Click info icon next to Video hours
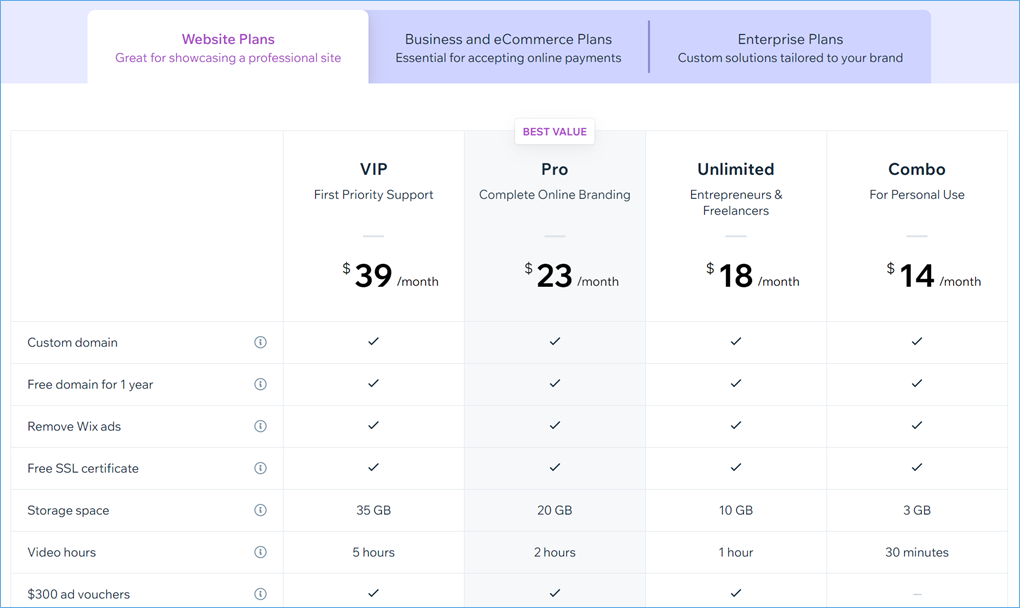Image resolution: width=1020 pixels, height=608 pixels. pyautogui.click(x=260, y=552)
